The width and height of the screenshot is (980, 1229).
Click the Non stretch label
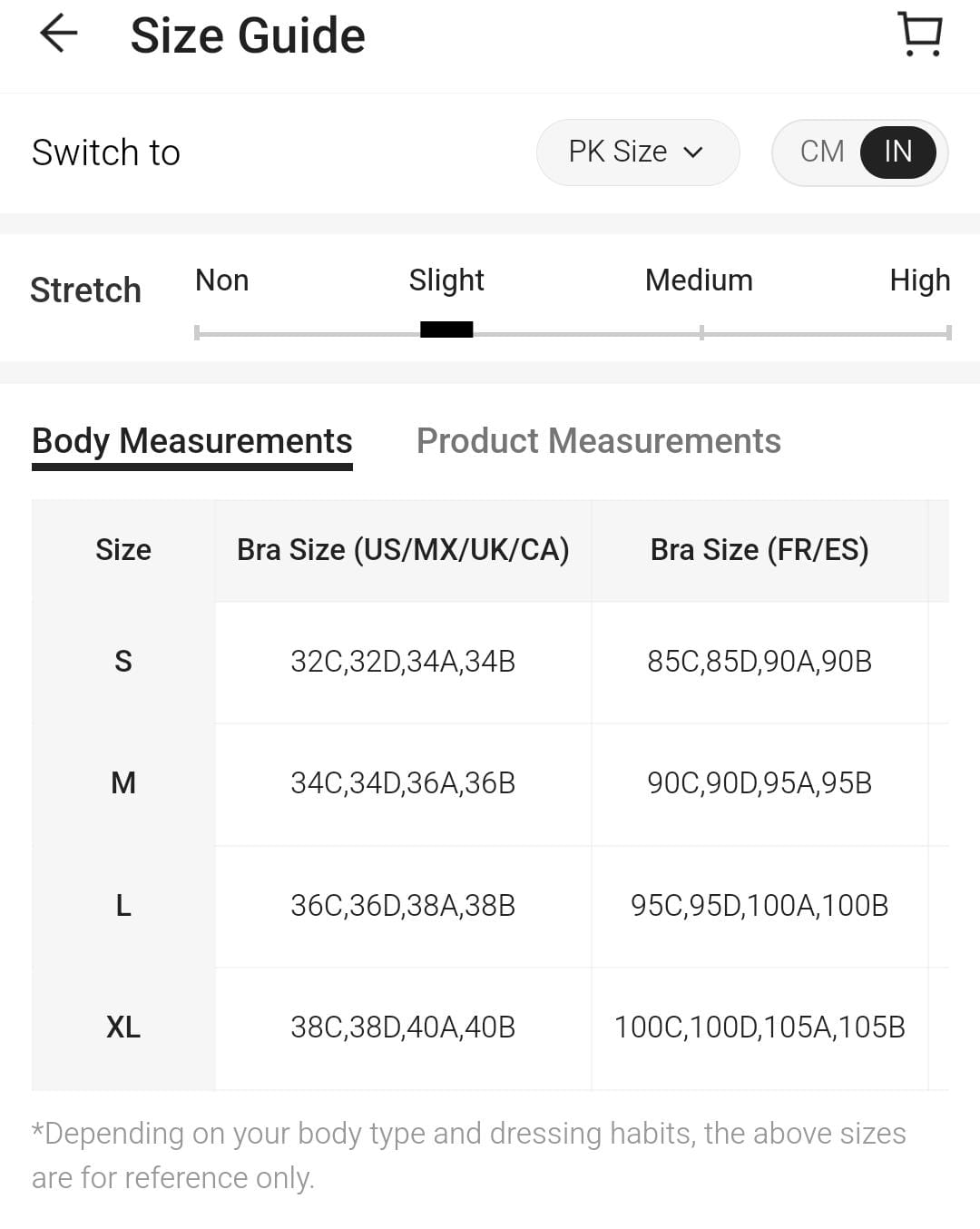pos(221,280)
